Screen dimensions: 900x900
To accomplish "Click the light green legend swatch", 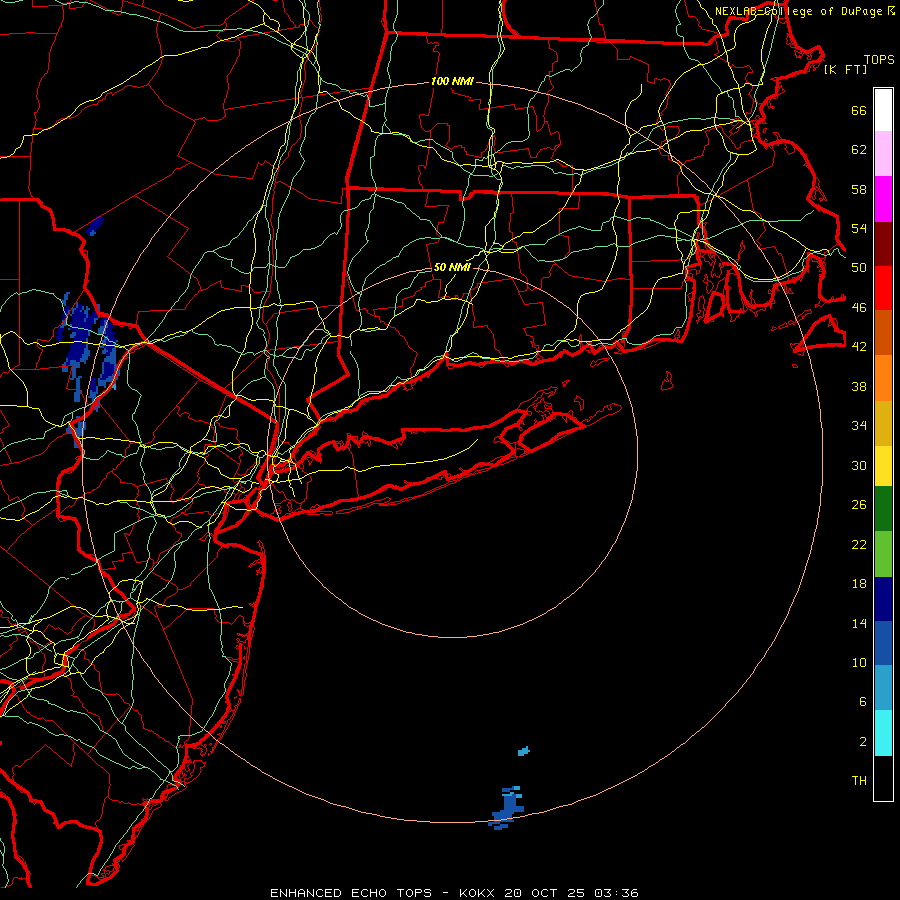I will [883, 554].
